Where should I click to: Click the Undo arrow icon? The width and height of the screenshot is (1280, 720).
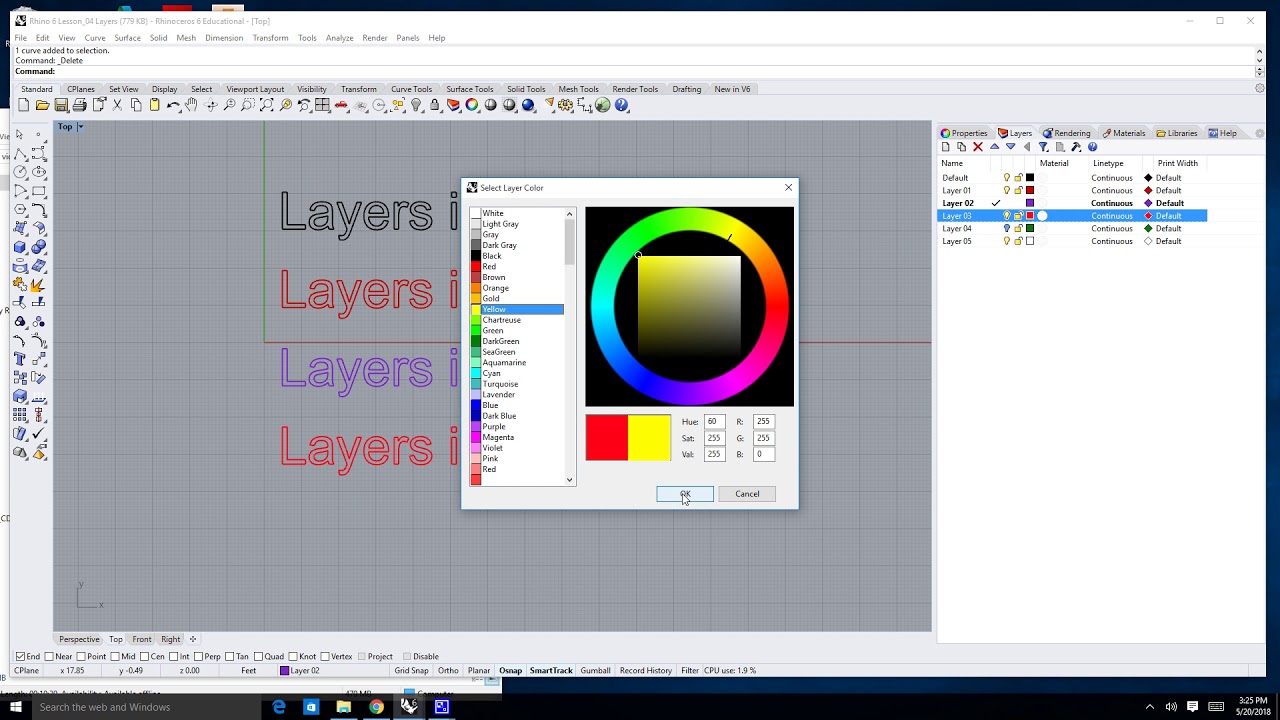[x=173, y=105]
